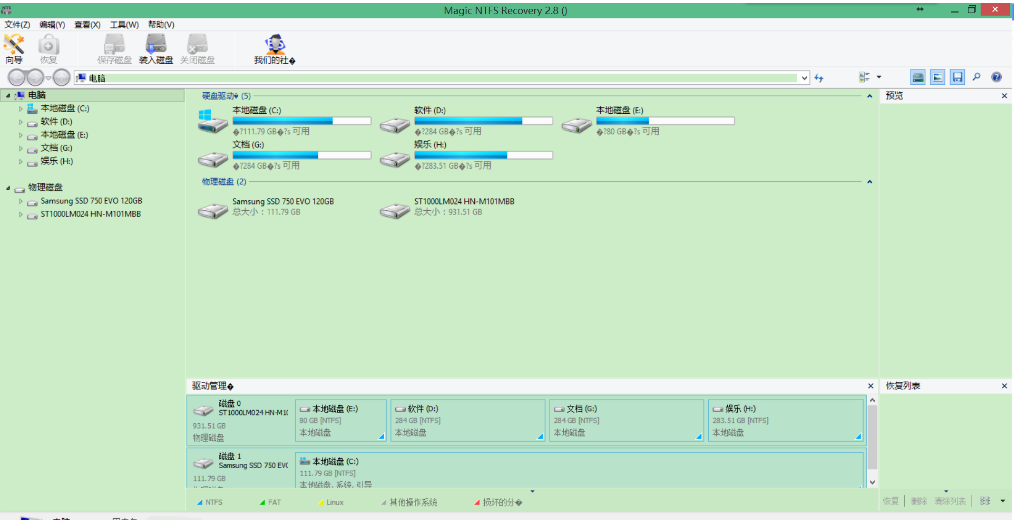Open the 工具(W) menu
The height and width of the screenshot is (520, 1014).
click(x=124, y=25)
